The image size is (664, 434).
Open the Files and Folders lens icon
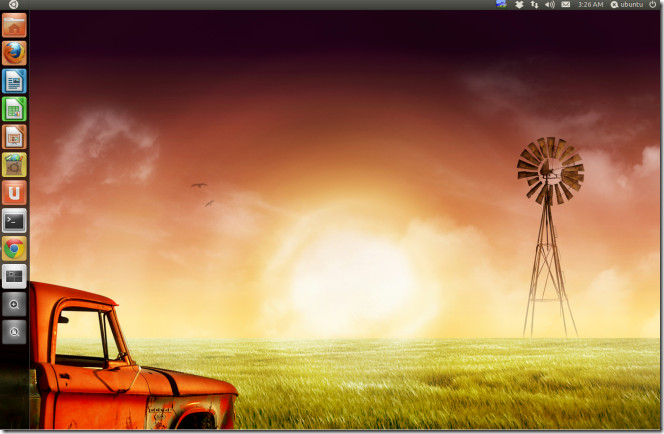coord(14,332)
